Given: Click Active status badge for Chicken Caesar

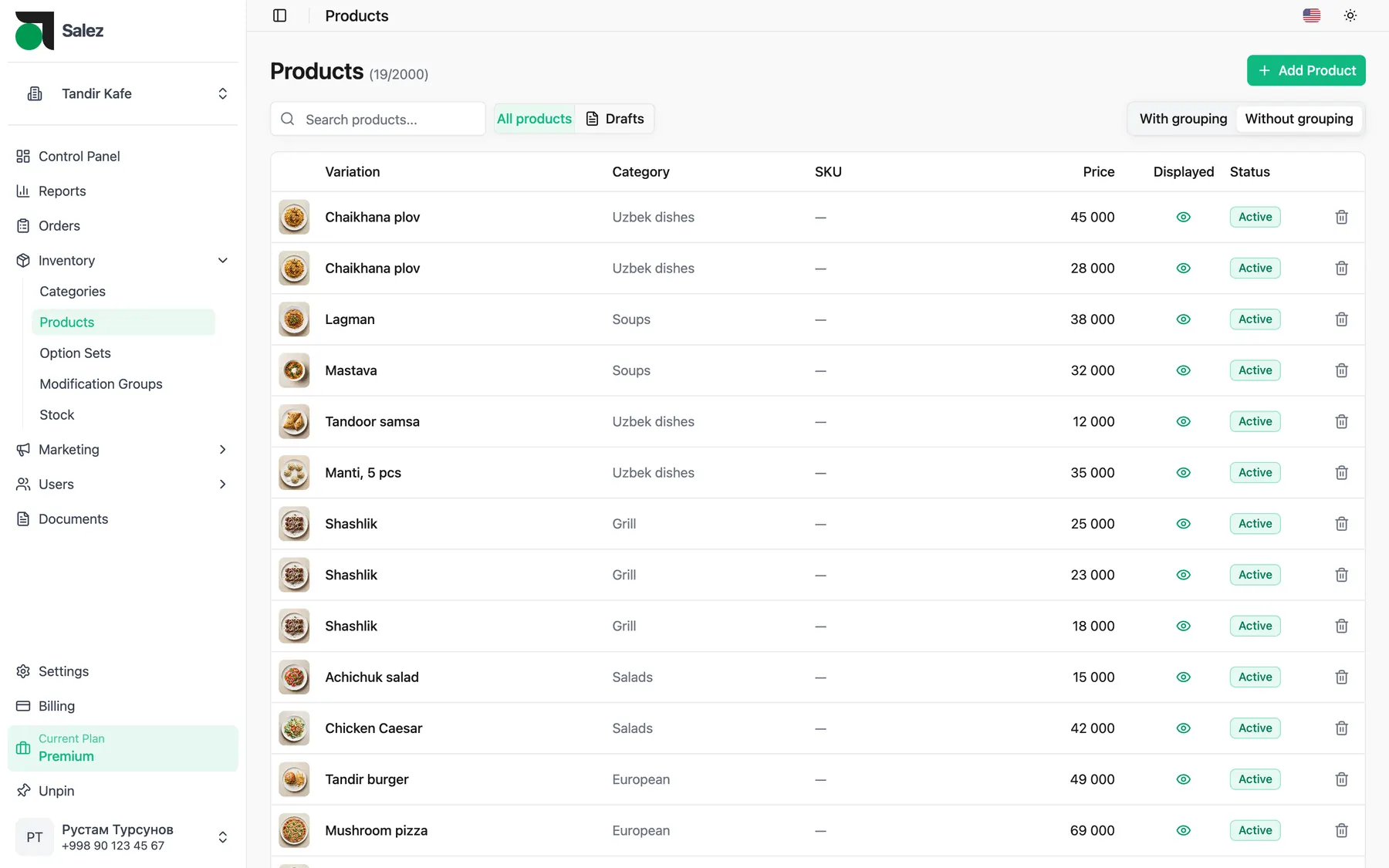Looking at the screenshot, I should 1255,728.
